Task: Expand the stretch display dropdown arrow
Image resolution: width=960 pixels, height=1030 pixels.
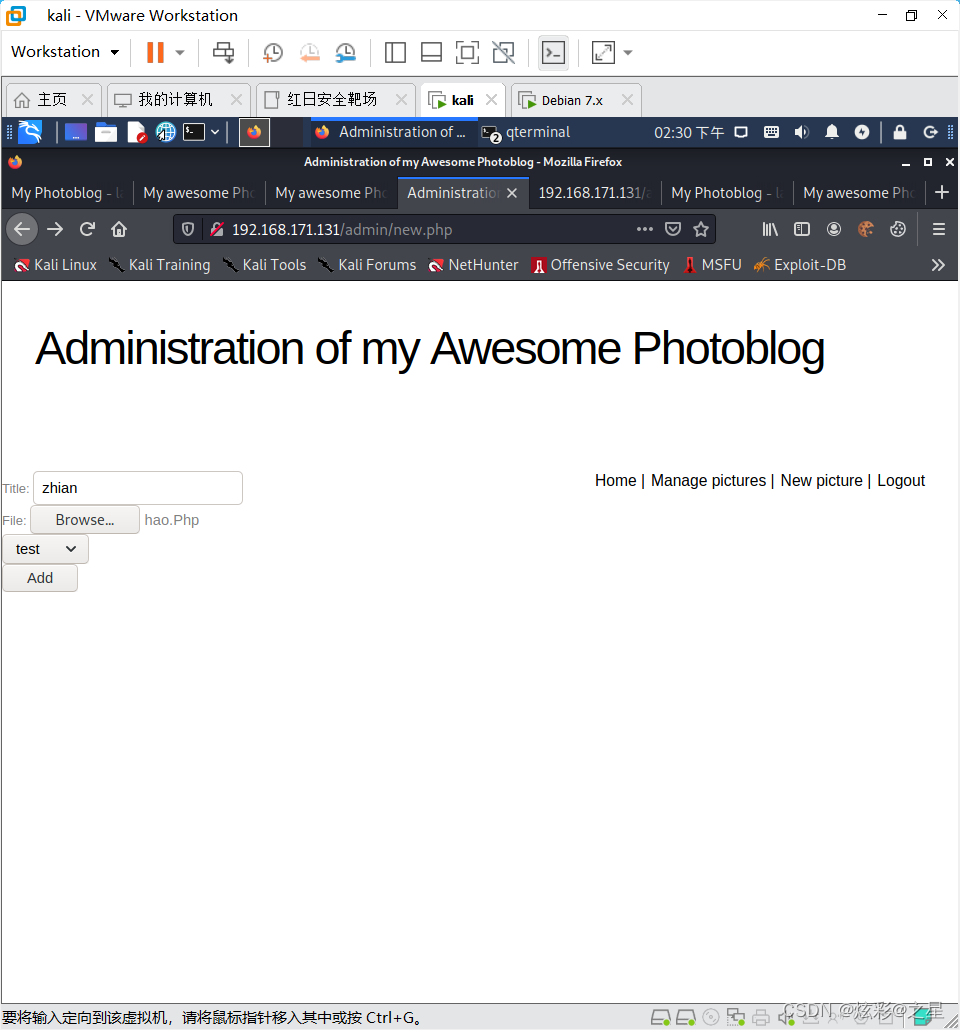Action: point(628,53)
